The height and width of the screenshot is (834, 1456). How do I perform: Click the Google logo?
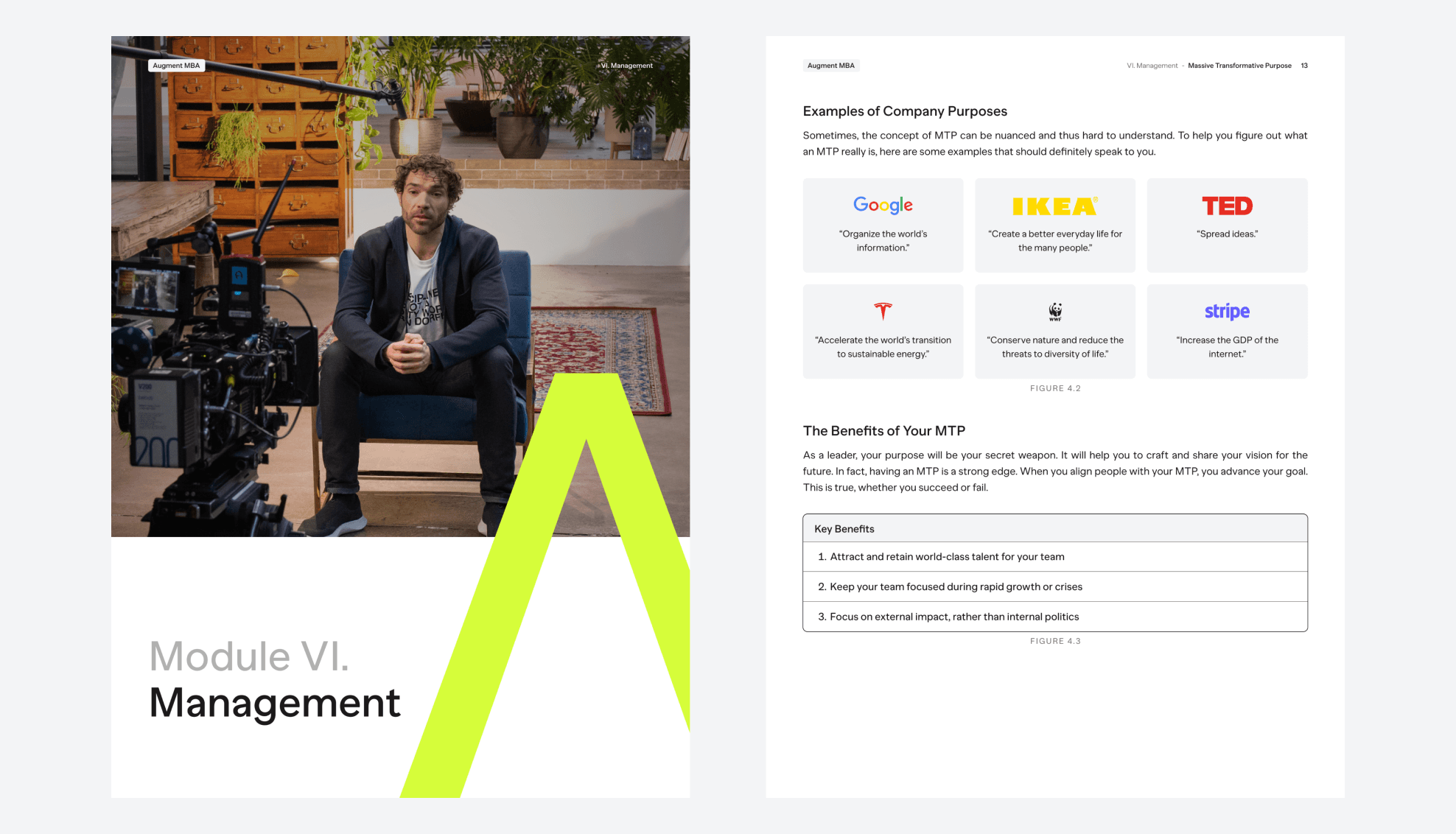pyautogui.click(x=883, y=205)
